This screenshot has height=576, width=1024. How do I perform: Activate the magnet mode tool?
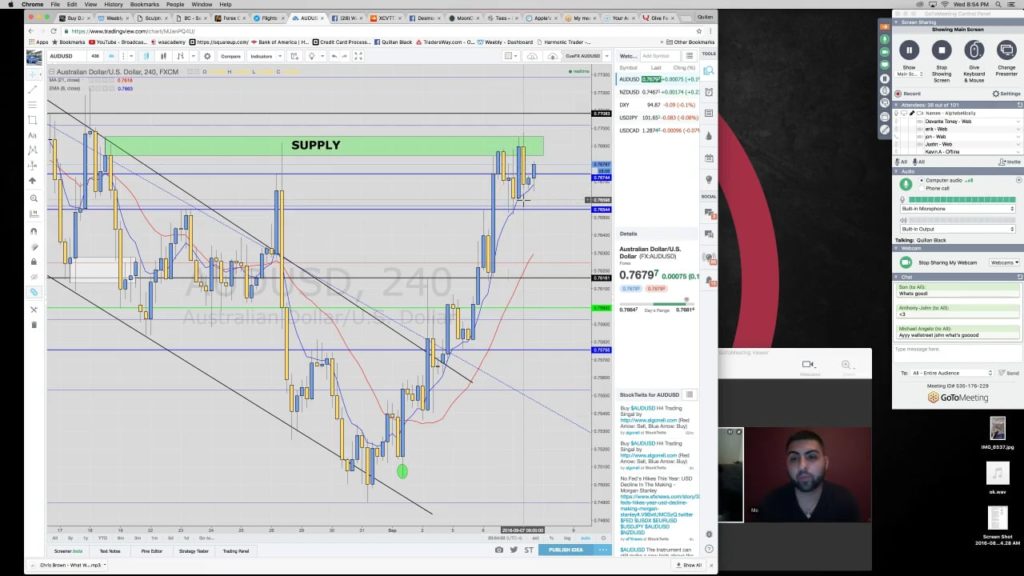[33, 230]
